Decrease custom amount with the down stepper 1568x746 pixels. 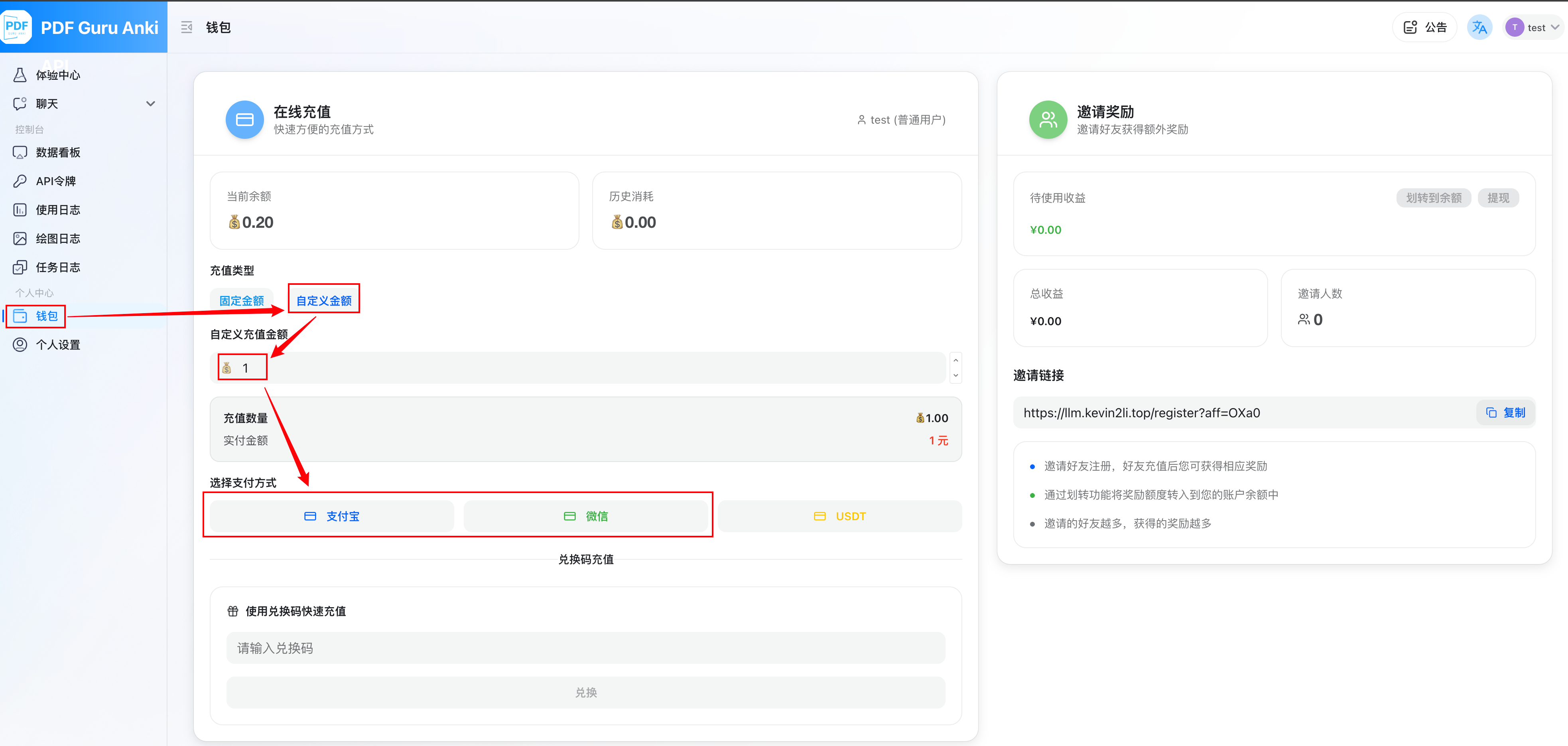point(955,375)
